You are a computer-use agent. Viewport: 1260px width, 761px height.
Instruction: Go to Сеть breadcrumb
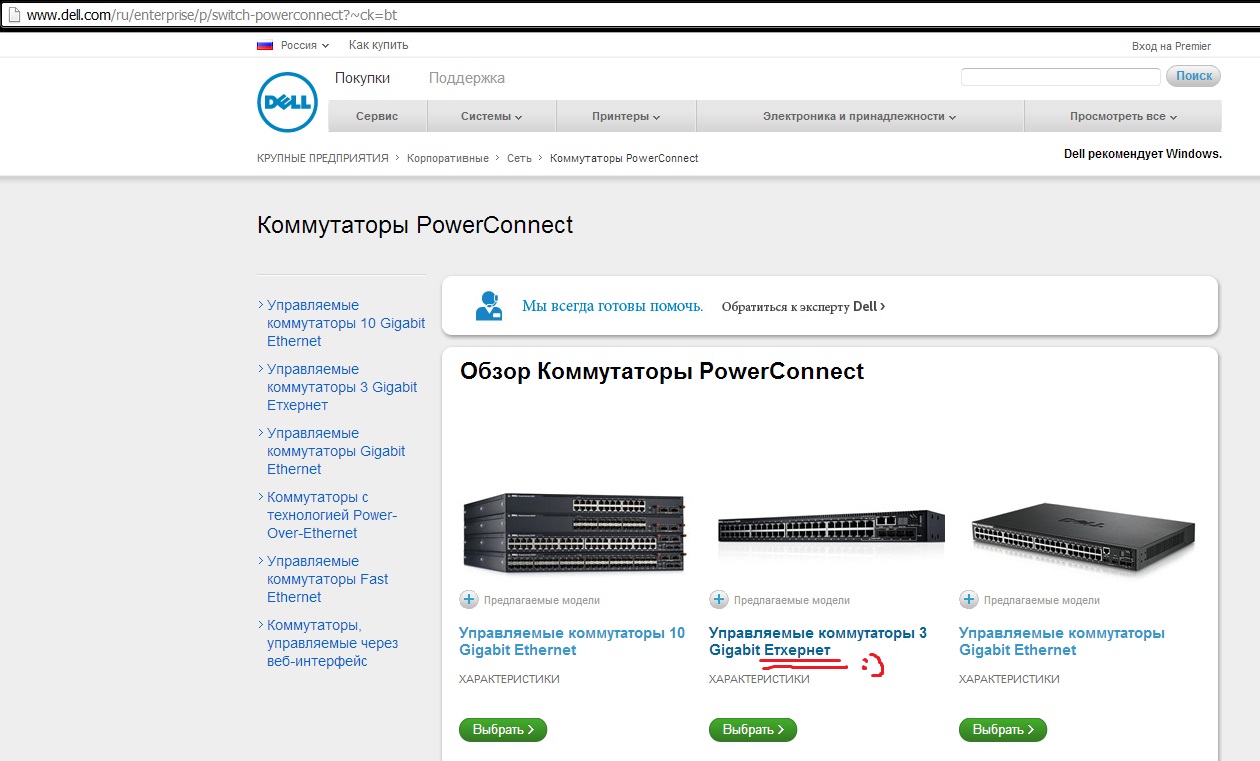[x=519, y=158]
